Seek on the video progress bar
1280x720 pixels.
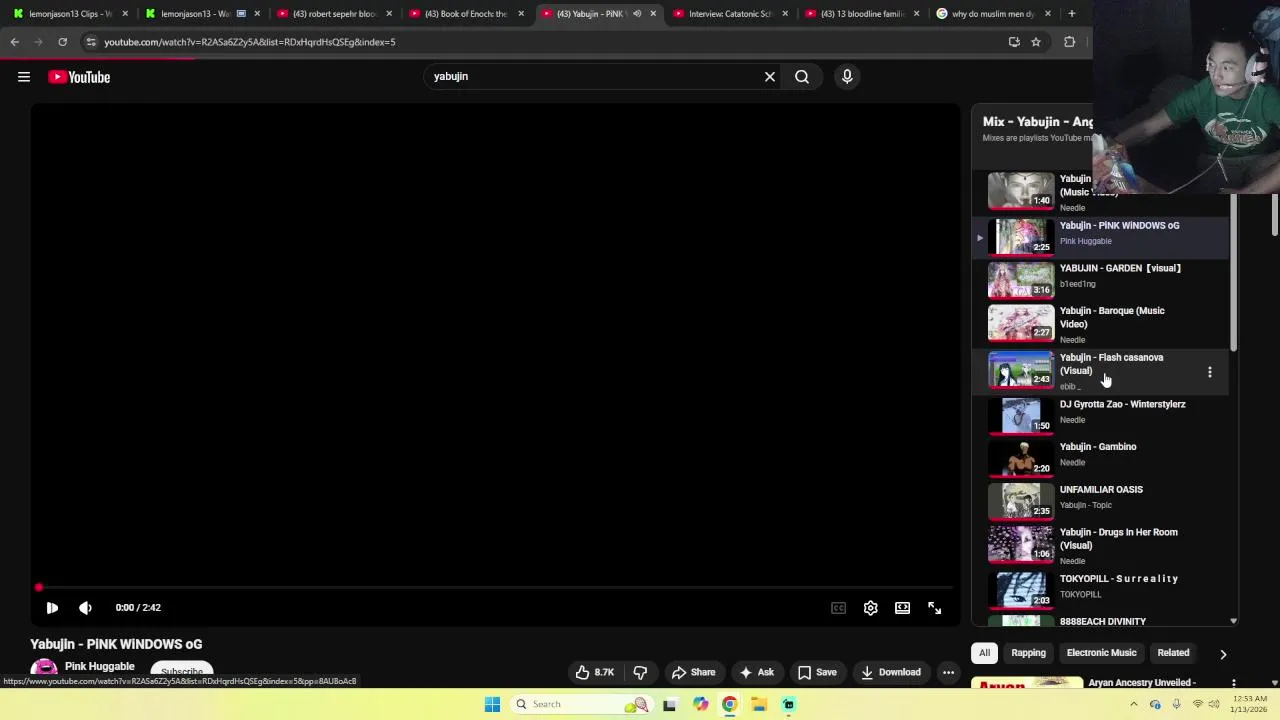495,587
